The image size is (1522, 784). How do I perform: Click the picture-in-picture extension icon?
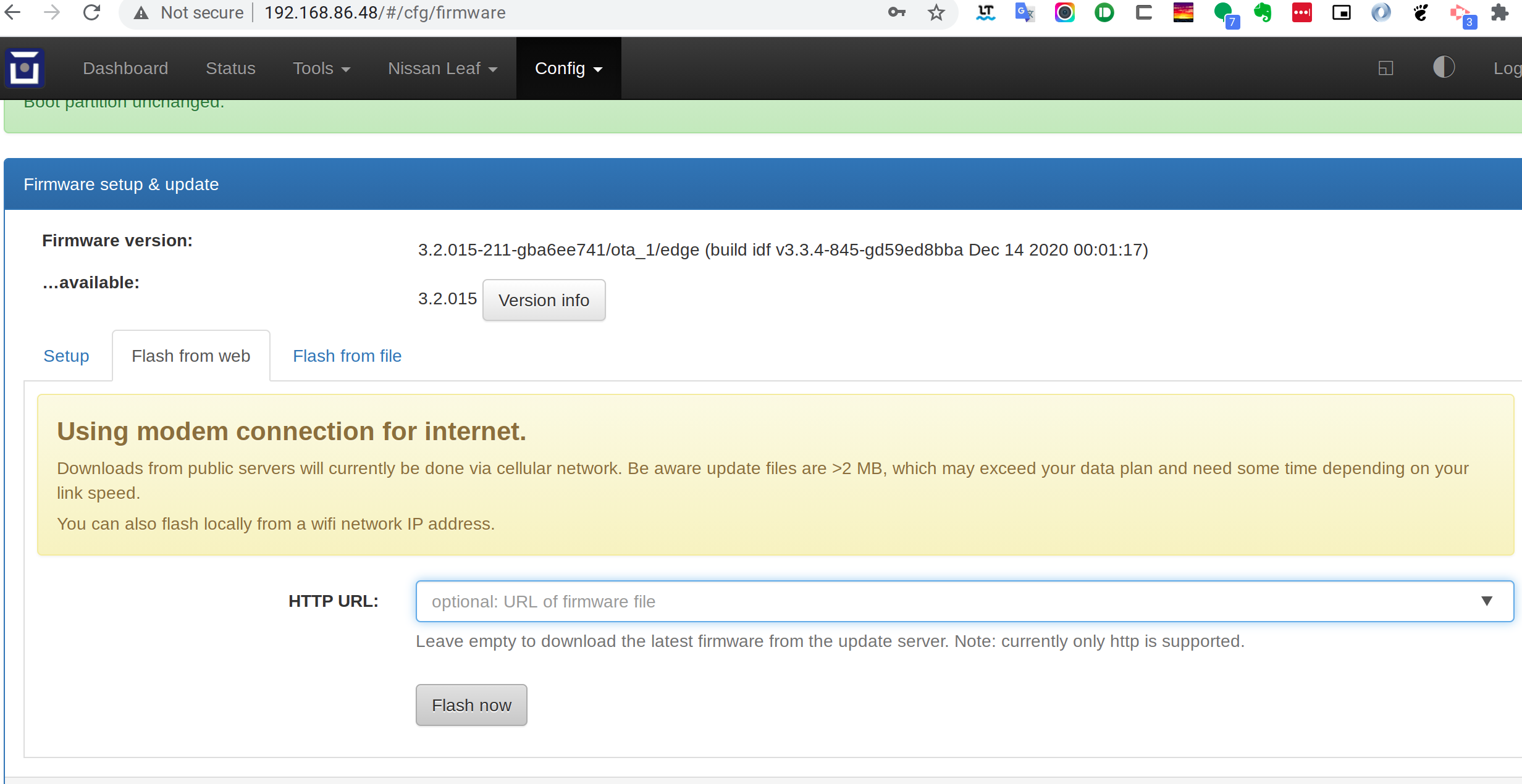1341,12
